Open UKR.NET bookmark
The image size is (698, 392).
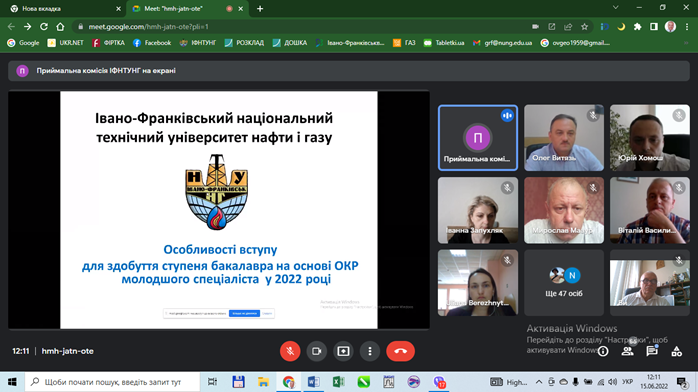[x=66, y=43]
